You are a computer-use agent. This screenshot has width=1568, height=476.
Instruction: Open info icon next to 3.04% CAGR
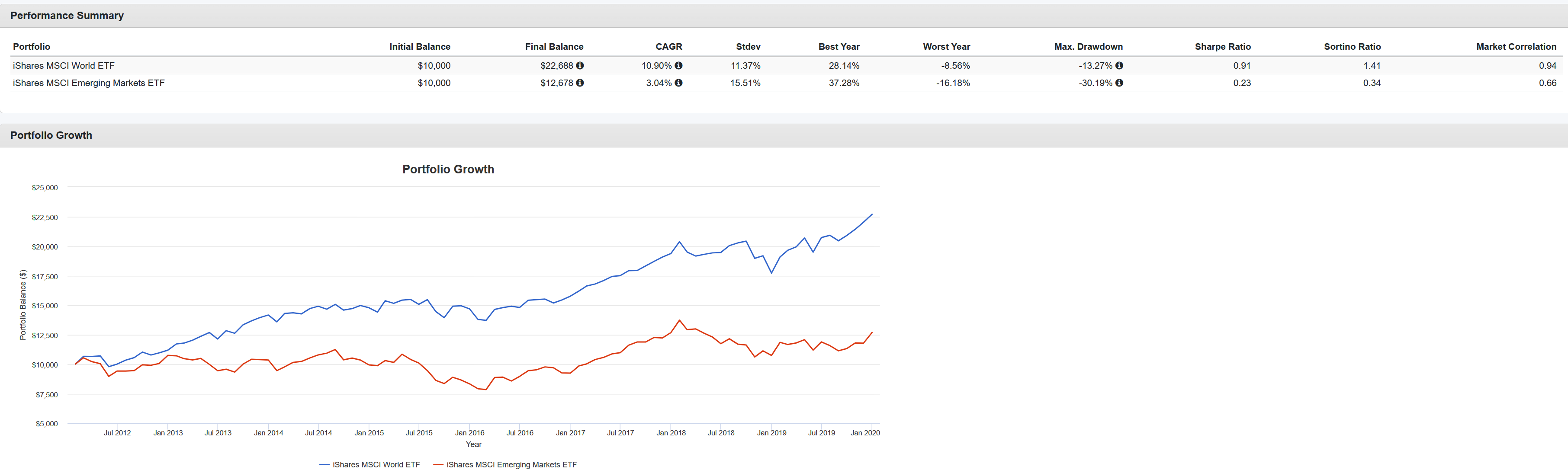678,83
